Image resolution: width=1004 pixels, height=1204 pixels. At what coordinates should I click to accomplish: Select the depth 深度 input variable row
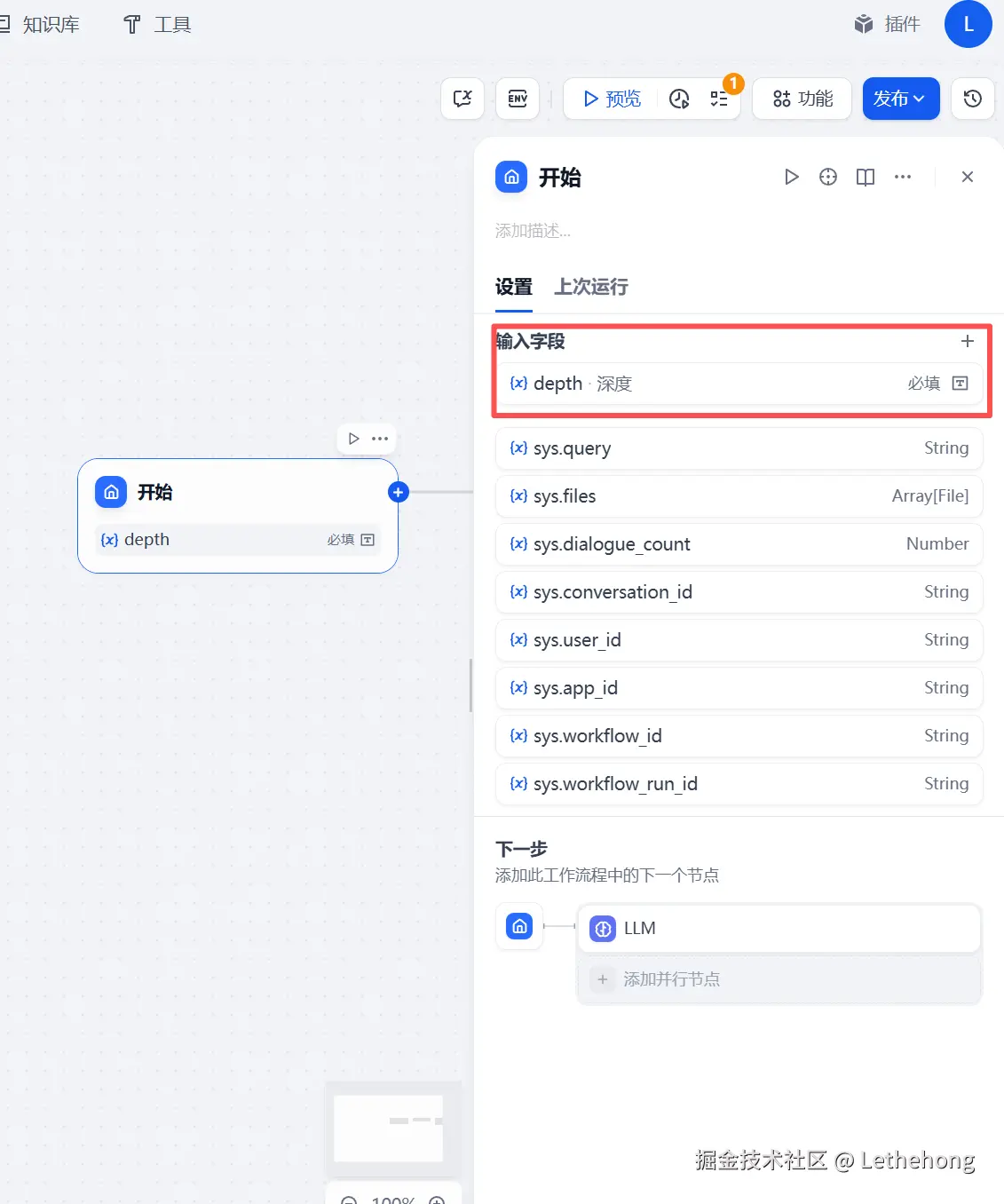[739, 384]
